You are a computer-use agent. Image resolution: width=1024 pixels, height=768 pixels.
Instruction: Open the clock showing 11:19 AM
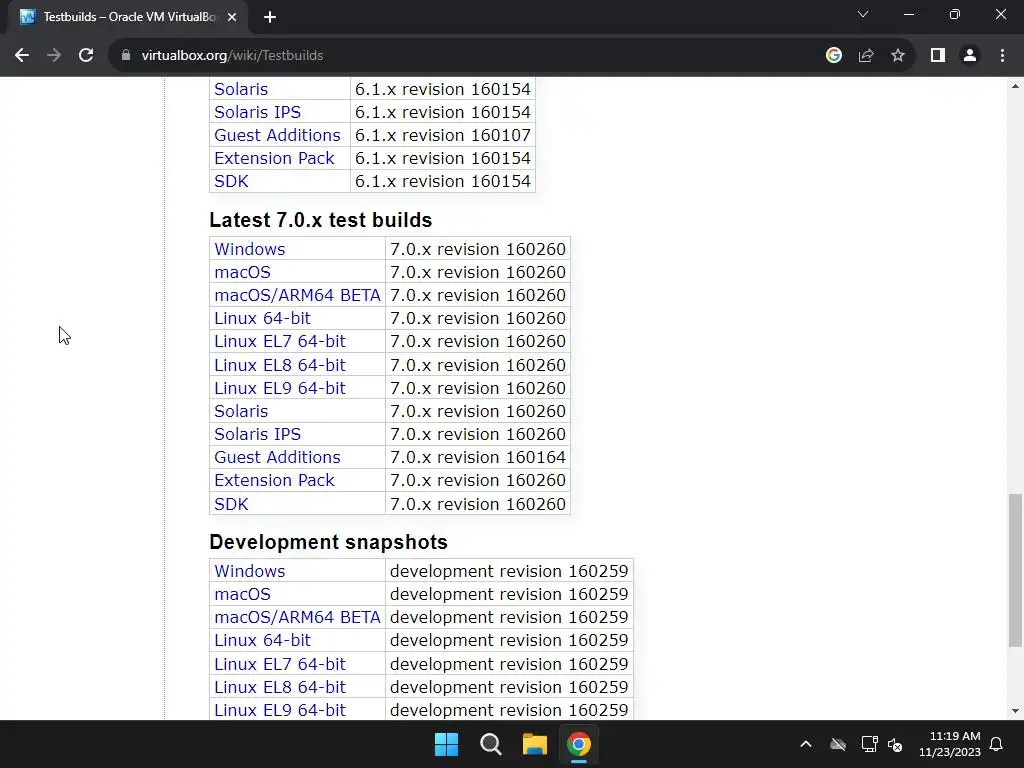(950, 744)
